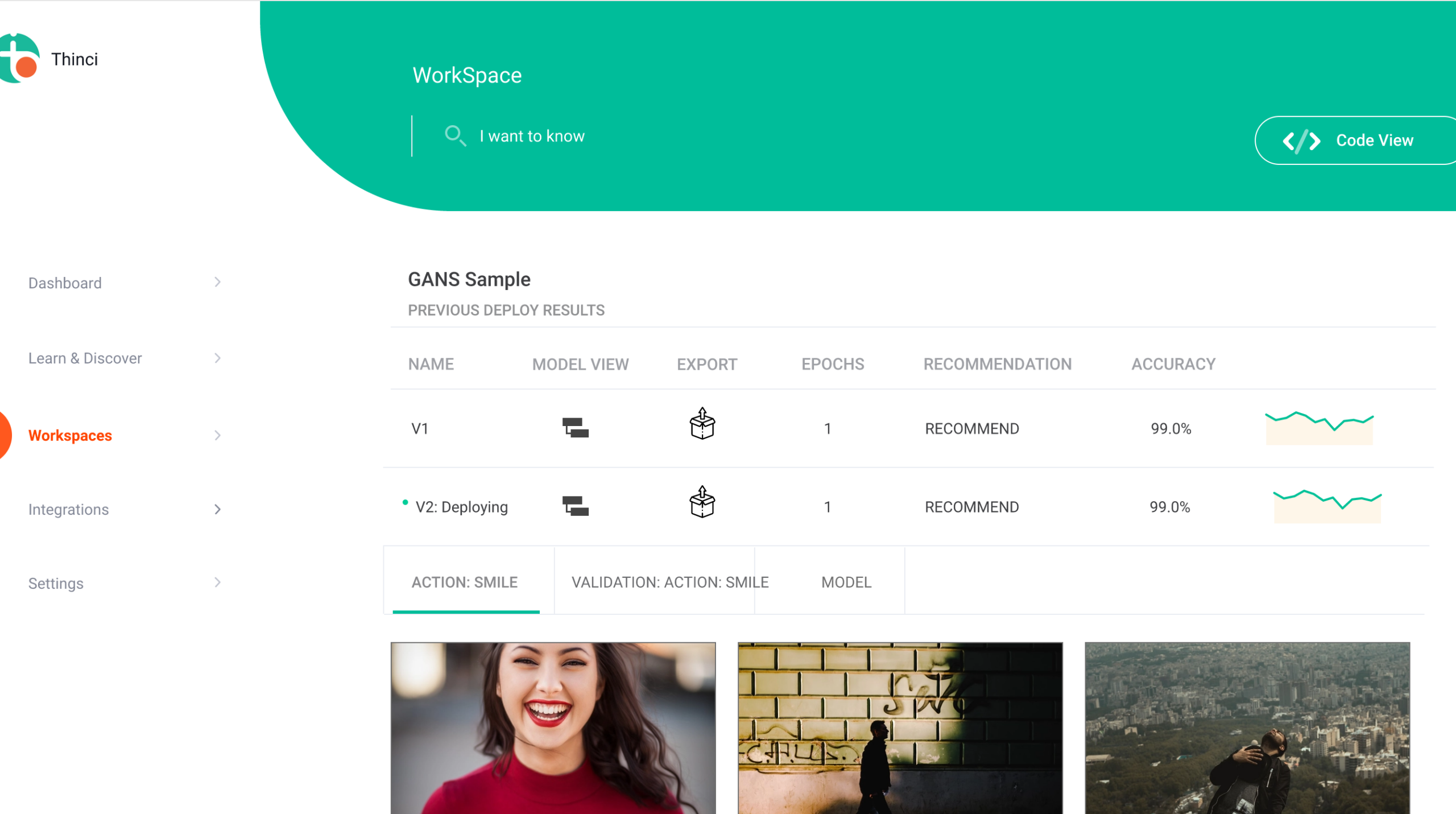Open Dashboard in the sidebar
The image size is (1456, 814).
coord(65,283)
